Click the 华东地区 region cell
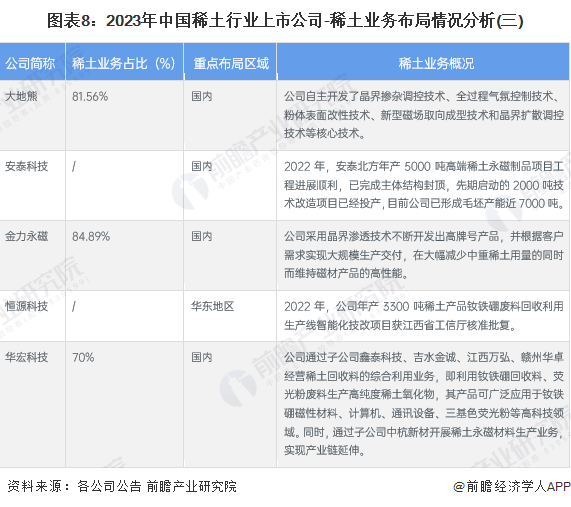The image size is (571, 507). pyautogui.click(x=213, y=306)
